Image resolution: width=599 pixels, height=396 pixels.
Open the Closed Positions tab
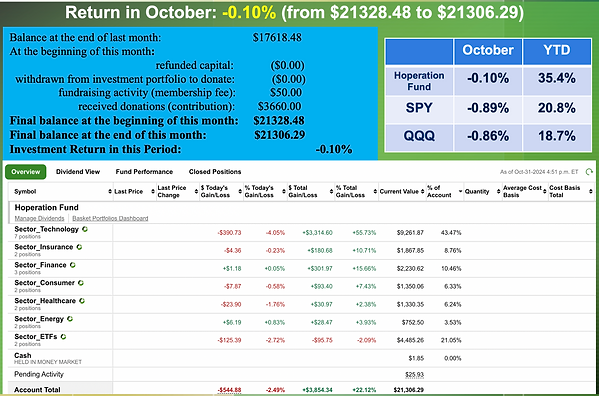click(x=215, y=172)
